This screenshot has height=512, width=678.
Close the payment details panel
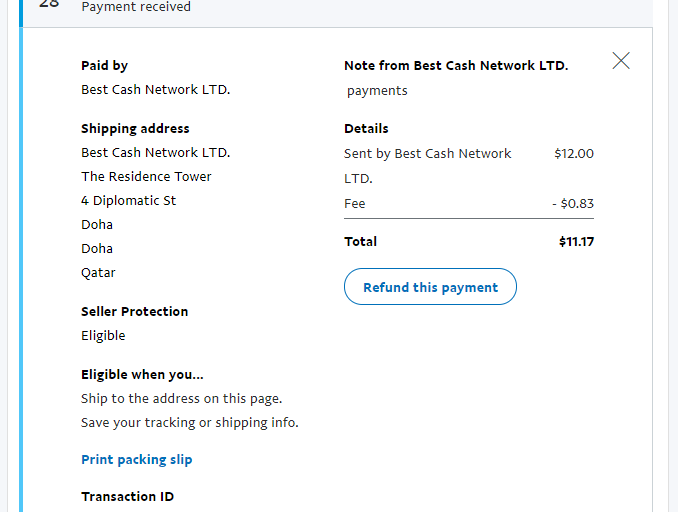(621, 61)
